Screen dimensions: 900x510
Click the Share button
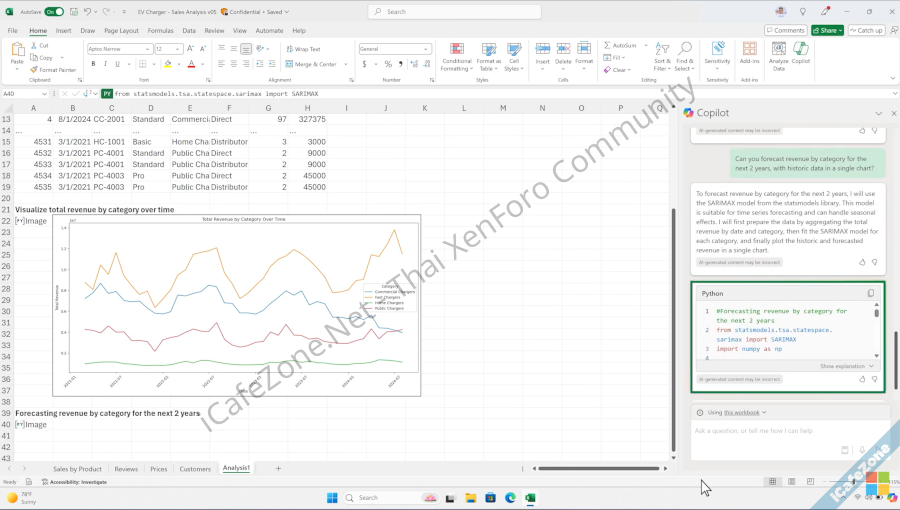pyautogui.click(x=827, y=31)
